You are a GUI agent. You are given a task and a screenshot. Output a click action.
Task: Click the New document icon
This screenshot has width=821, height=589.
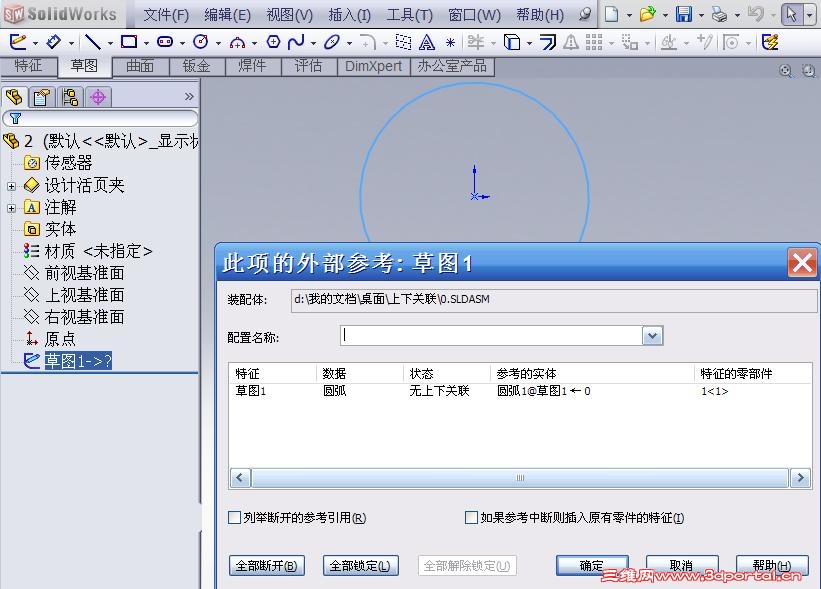coord(612,14)
